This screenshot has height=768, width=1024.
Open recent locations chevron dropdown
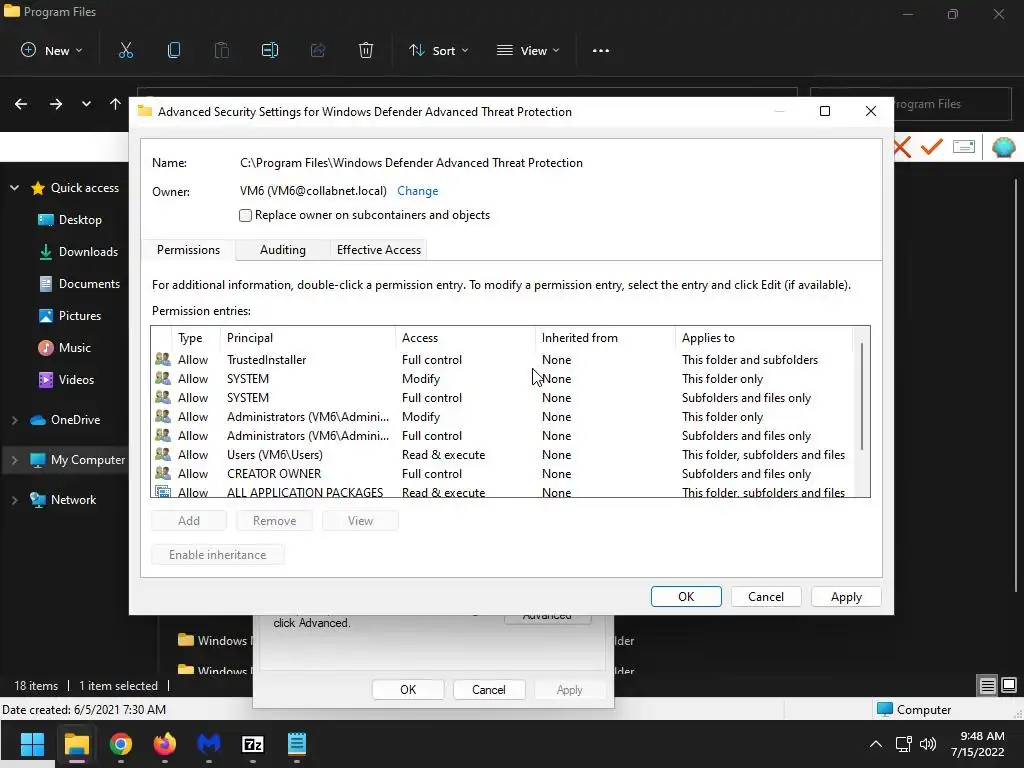pyautogui.click(x=86, y=104)
